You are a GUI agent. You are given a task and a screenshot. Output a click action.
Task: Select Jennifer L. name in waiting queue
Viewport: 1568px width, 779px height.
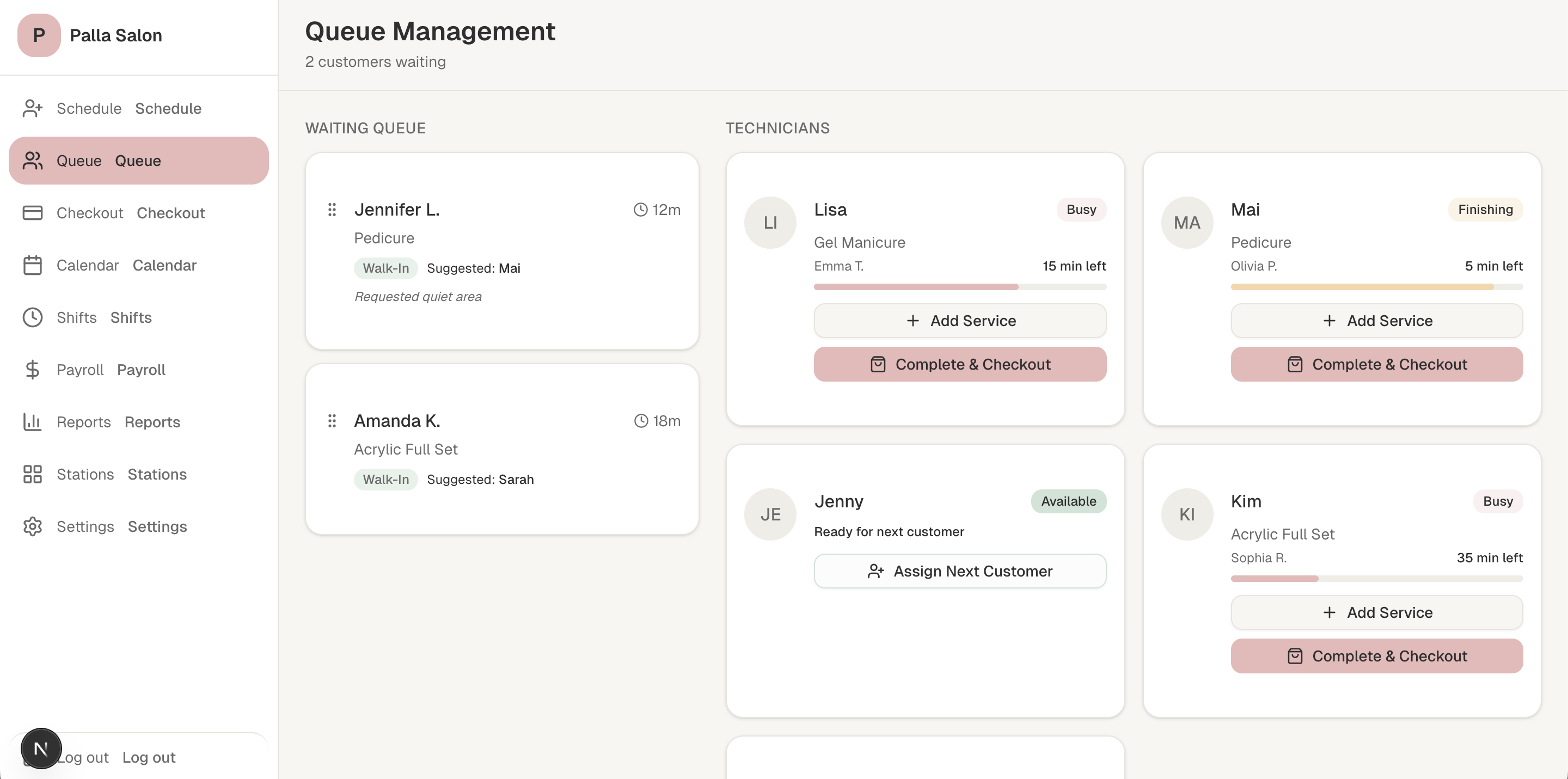tap(397, 210)
